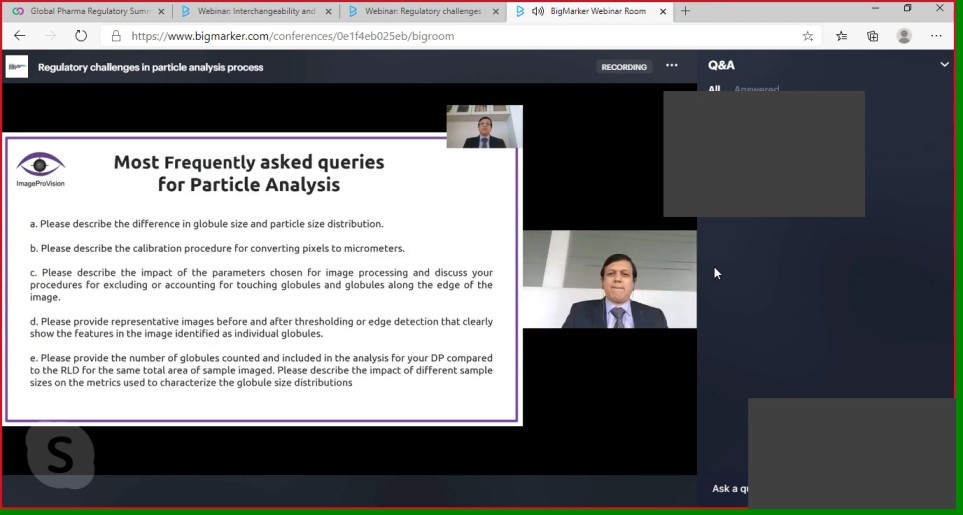Viewport: 963px width, 515px height.
Task: Switch to Global Pharma Regulatory Summit tab
Action: [x=90, y=11]
